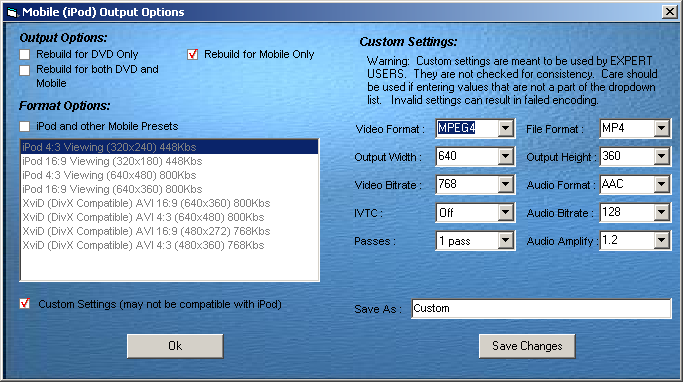Choose iPod 4:3 Viewing (640x480) 800Kbs
Screen dimensions: 683x382
pyautogui.click(x=169, y=175)
